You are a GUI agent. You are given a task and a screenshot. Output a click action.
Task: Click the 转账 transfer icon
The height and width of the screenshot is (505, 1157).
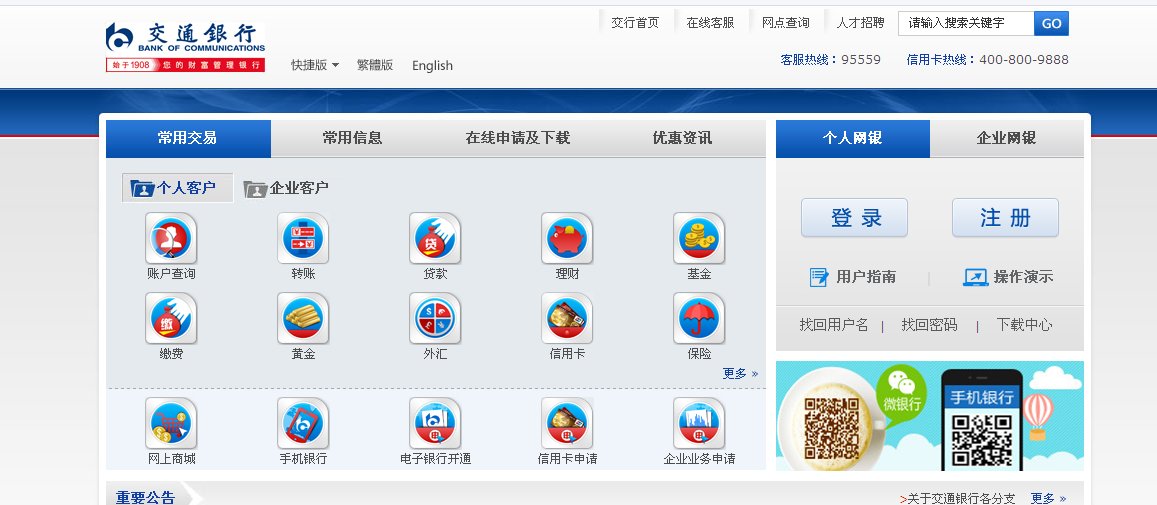pyautogui.click(x=303, y=238)
